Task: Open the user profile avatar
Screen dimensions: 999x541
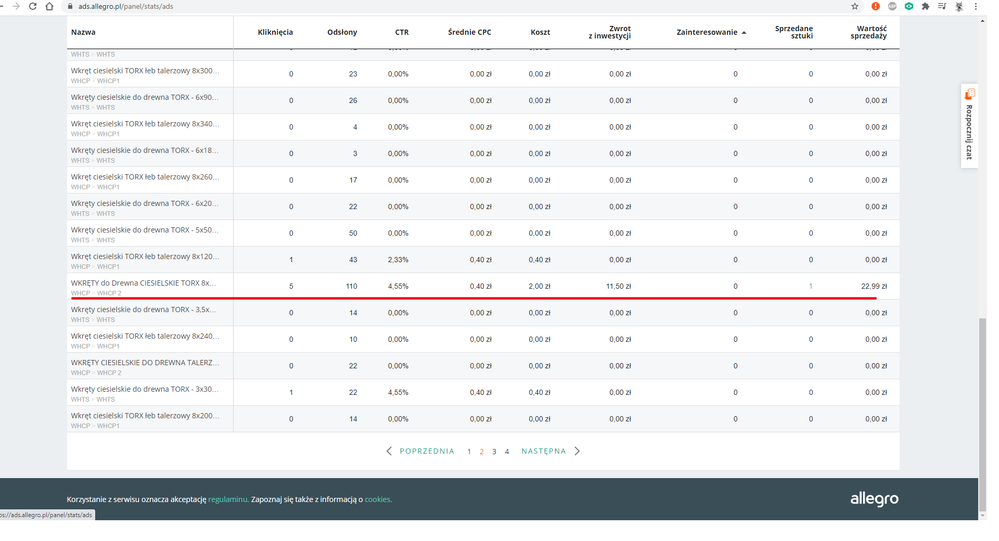Action: pos(960,6)
